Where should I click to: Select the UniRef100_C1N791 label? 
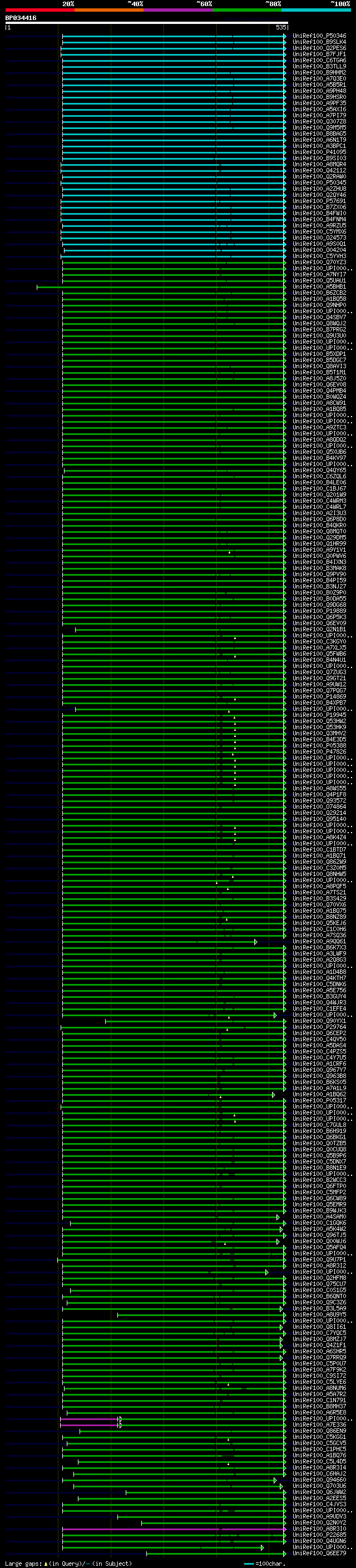click(319, 1401)
